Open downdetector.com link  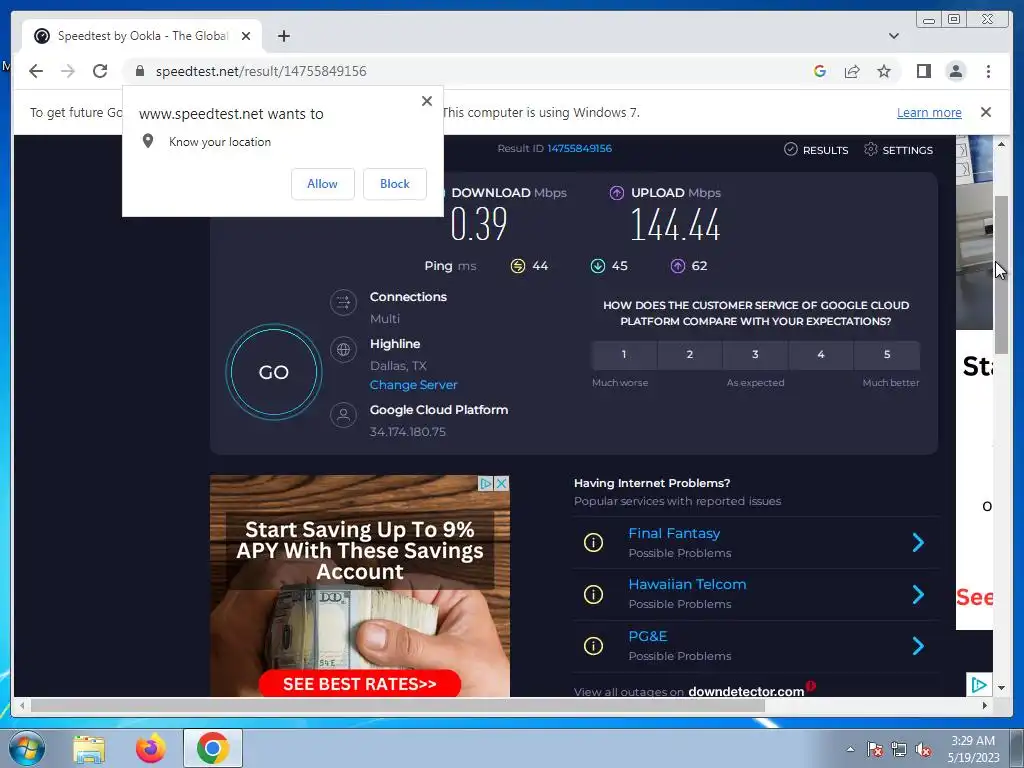click(x=746, y=691)
